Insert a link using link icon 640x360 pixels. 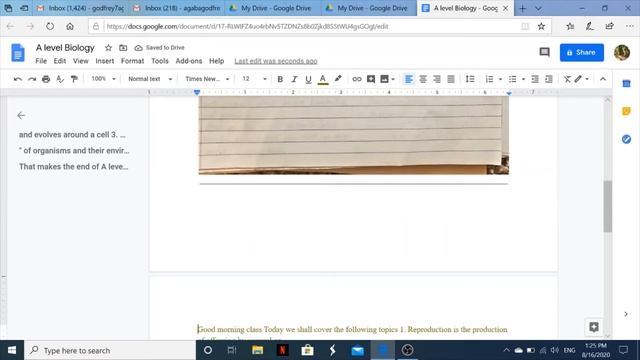[x=357, y=79]
